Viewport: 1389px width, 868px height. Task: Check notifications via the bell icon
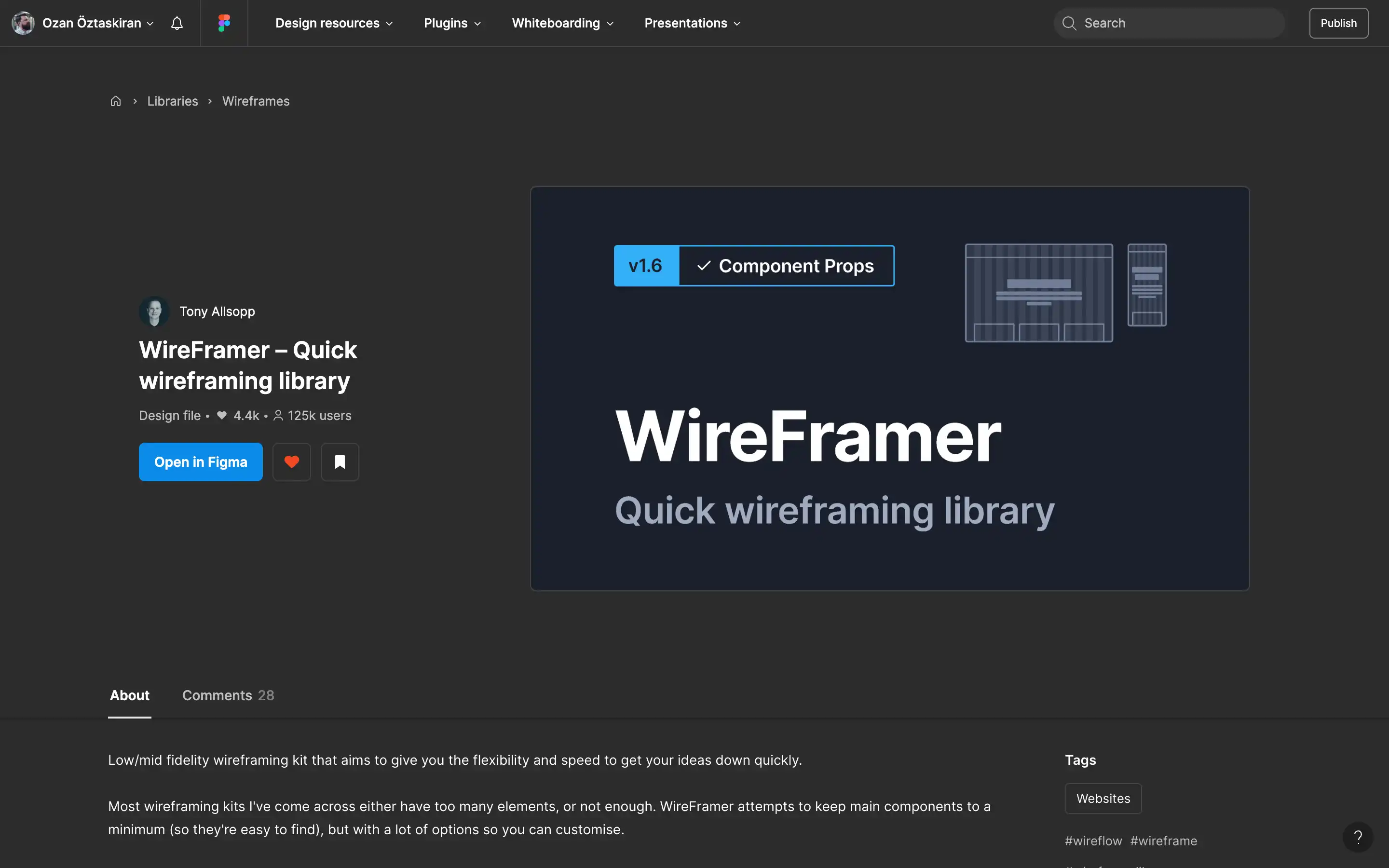176,23
